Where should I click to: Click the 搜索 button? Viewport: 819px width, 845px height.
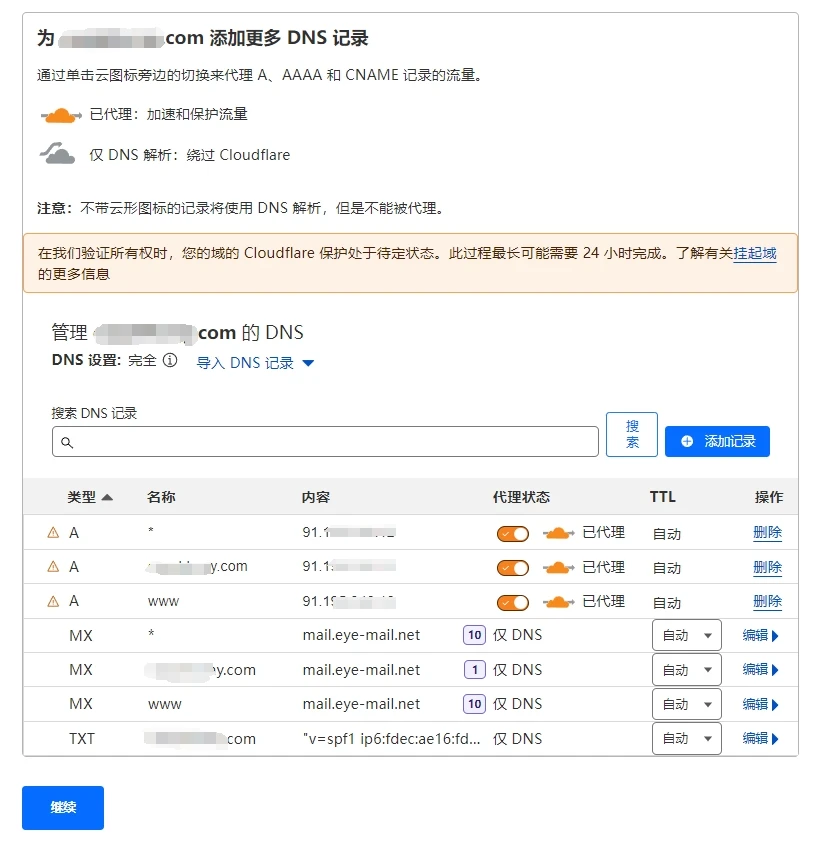[x=631, y=434]
